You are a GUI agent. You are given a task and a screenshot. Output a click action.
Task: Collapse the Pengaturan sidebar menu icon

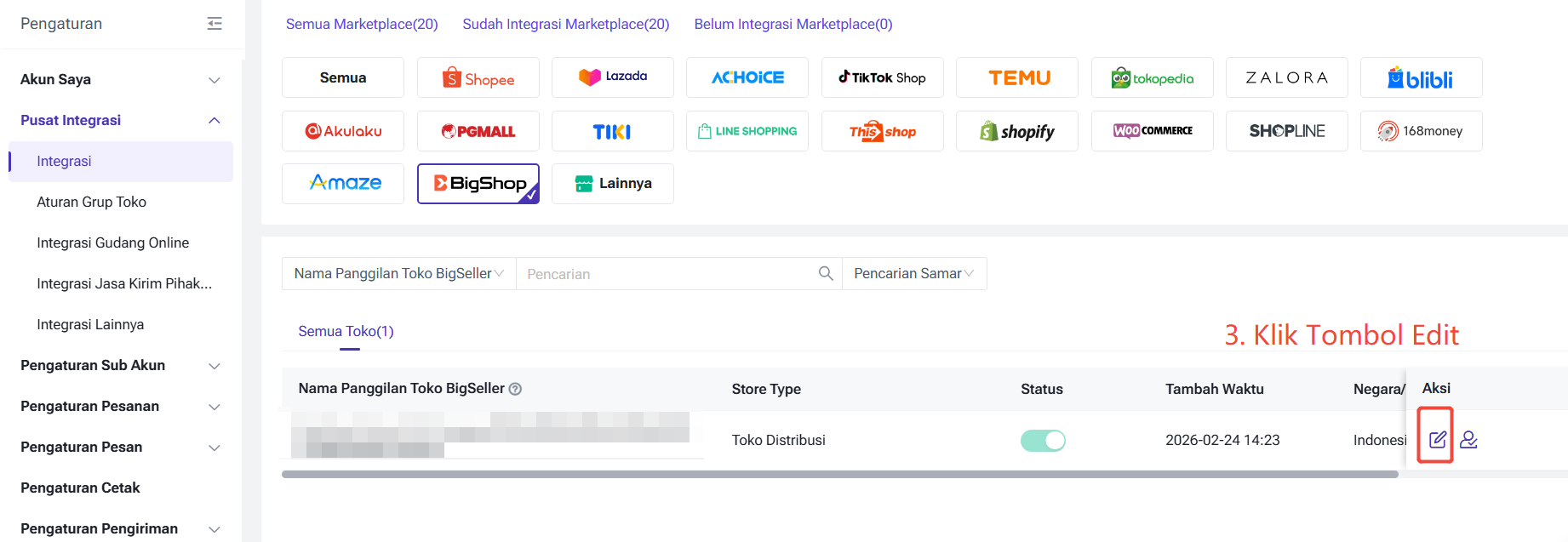pyautogui.click(x=215, y=24)
